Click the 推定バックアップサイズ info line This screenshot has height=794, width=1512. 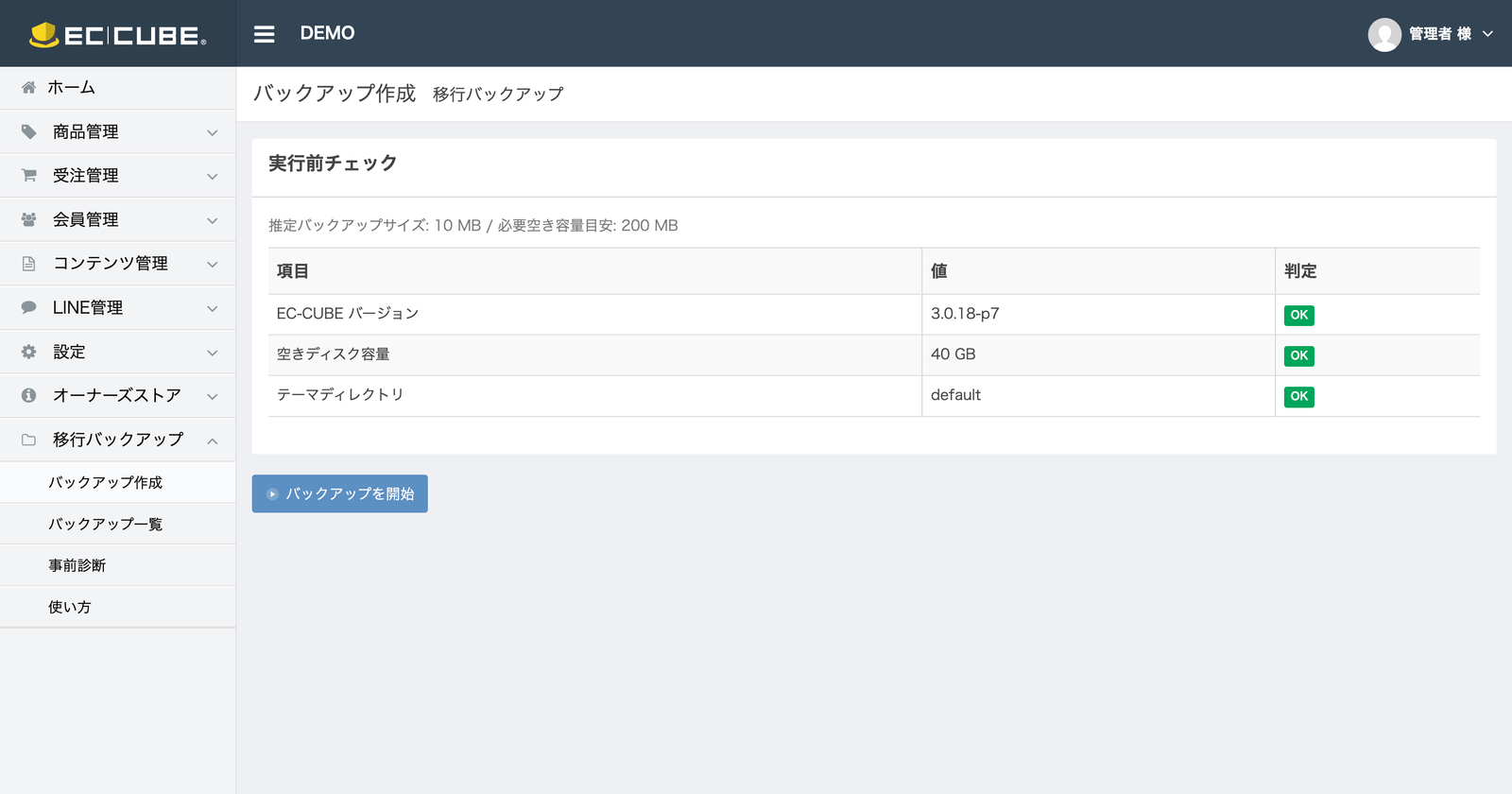[473, 225]
